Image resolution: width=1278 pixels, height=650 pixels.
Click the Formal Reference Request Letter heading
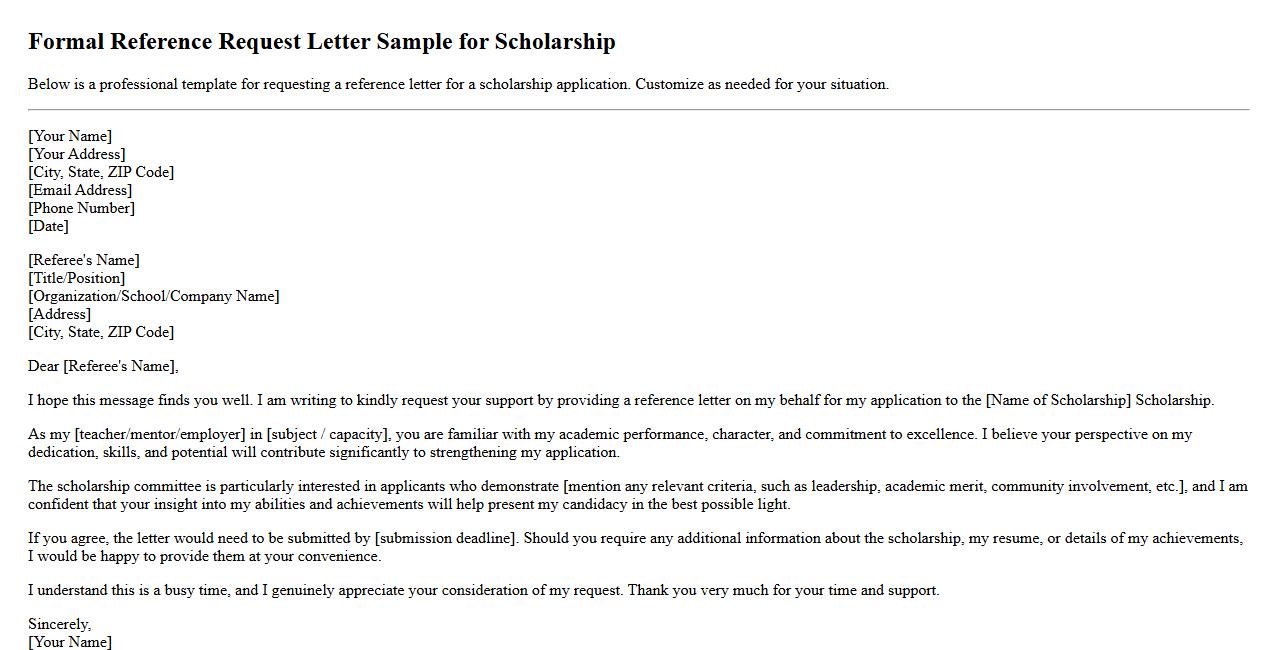point(321,42)
